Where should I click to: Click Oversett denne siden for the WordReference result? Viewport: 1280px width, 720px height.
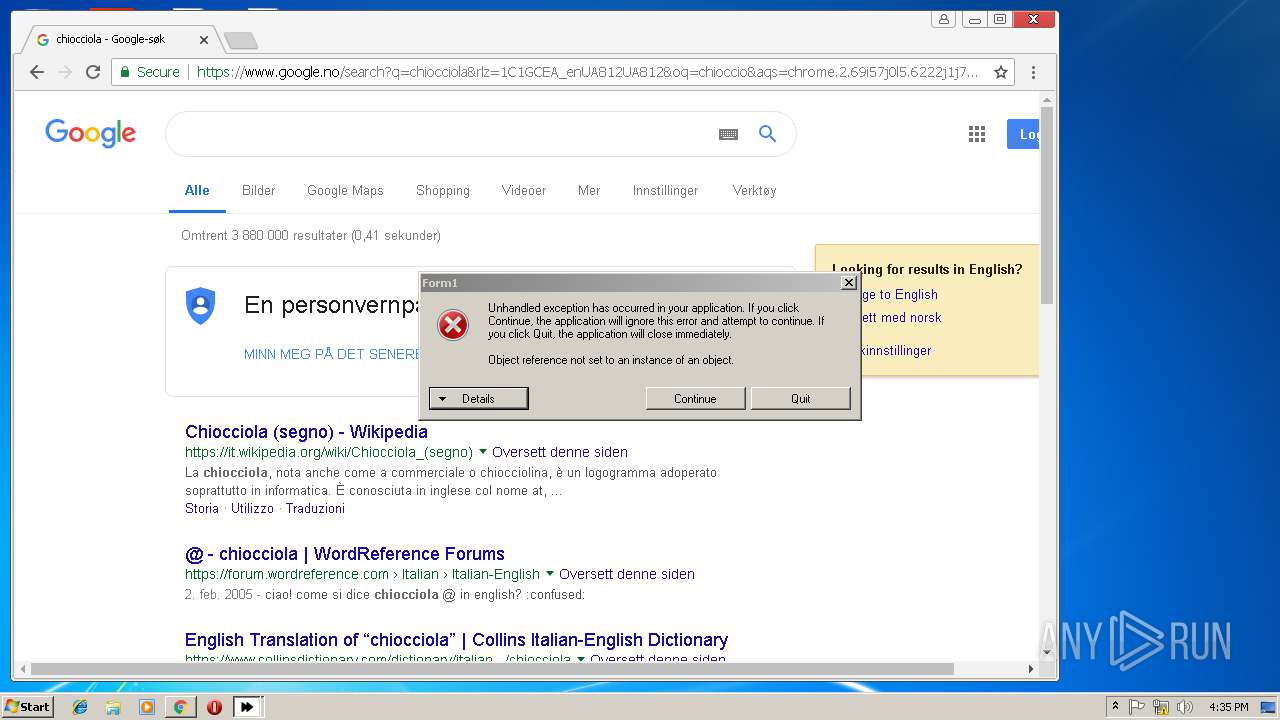[x=627, y=574]
